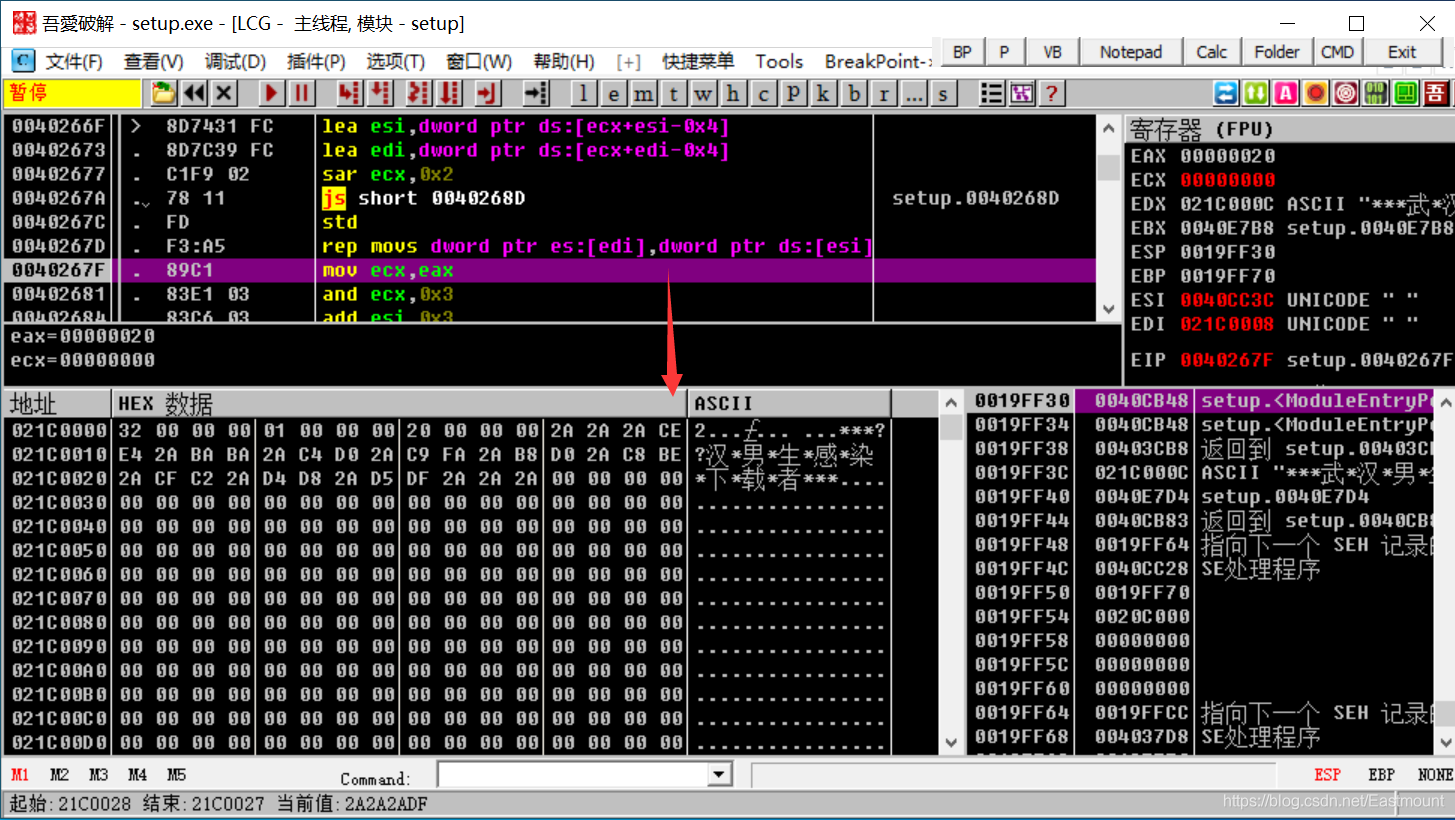Viewport: 1455px width, 820px height.
Task: Select ESP stack reference mode
Action: (1327, 775)
